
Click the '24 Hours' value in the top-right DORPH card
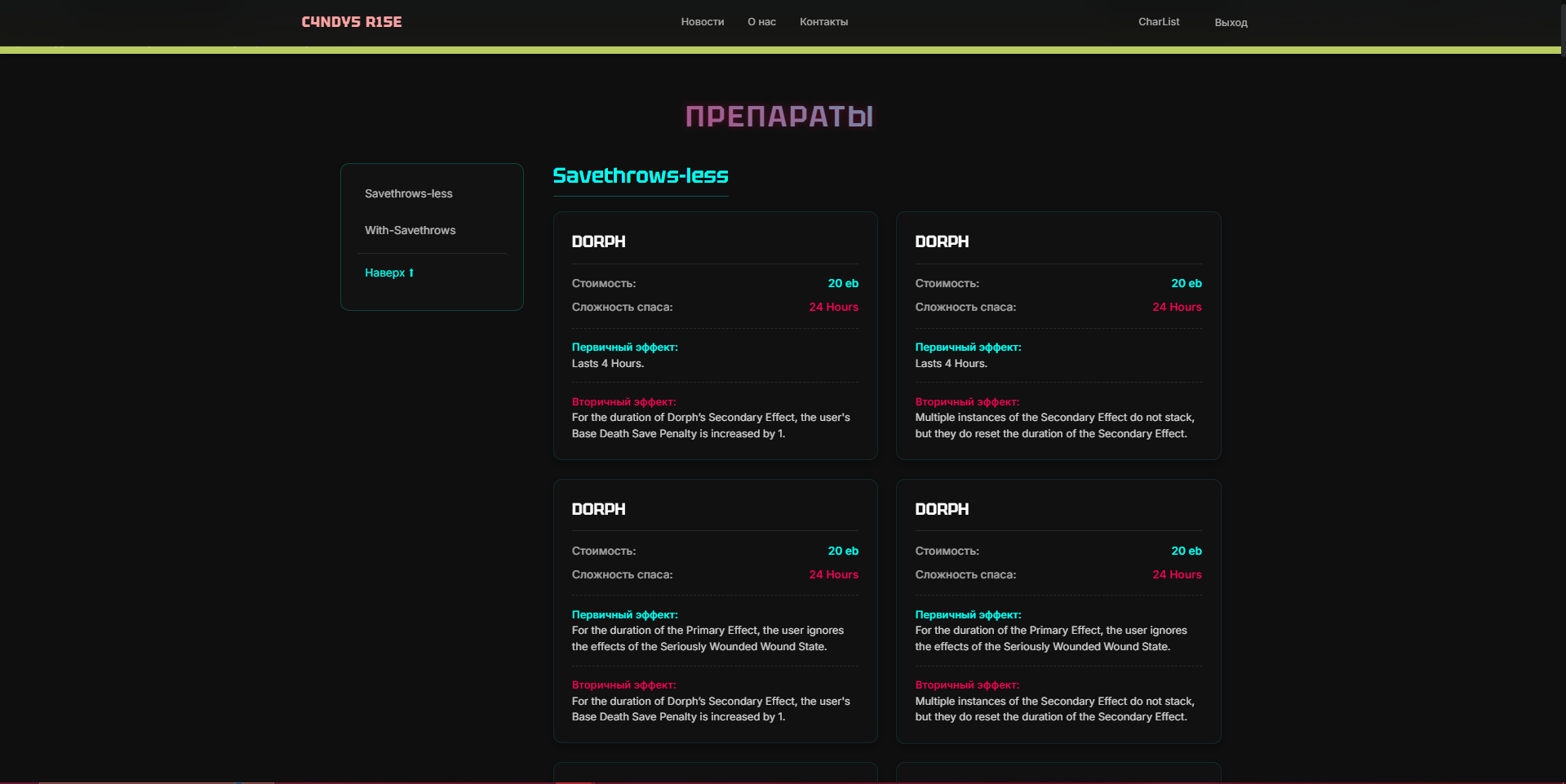1177,307
